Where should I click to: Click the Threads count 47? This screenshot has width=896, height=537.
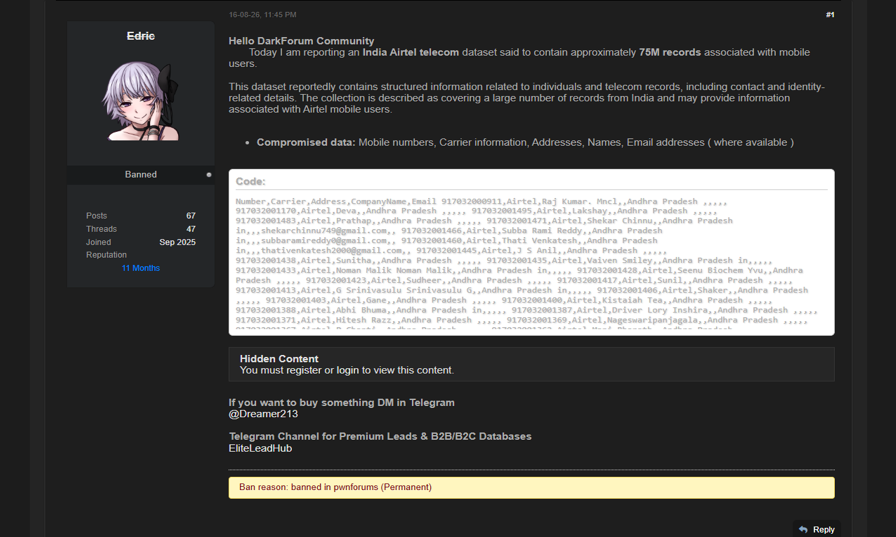coord(191,229)
